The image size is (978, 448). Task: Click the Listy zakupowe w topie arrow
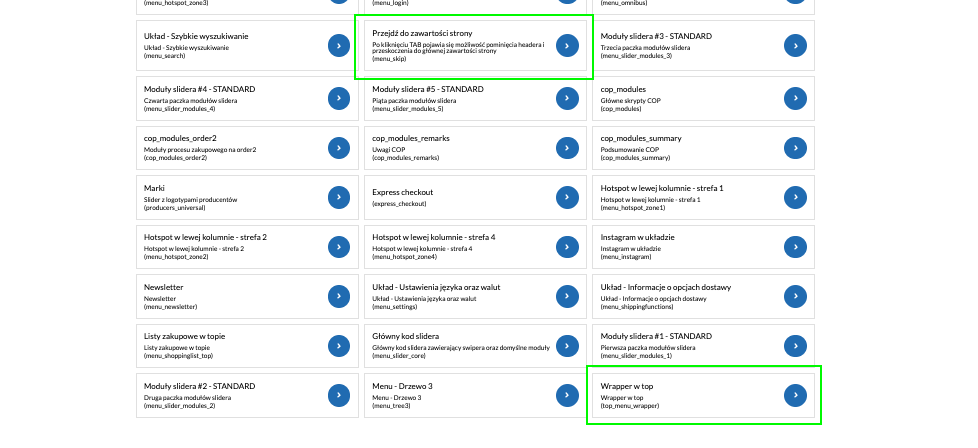coord(339,346)
